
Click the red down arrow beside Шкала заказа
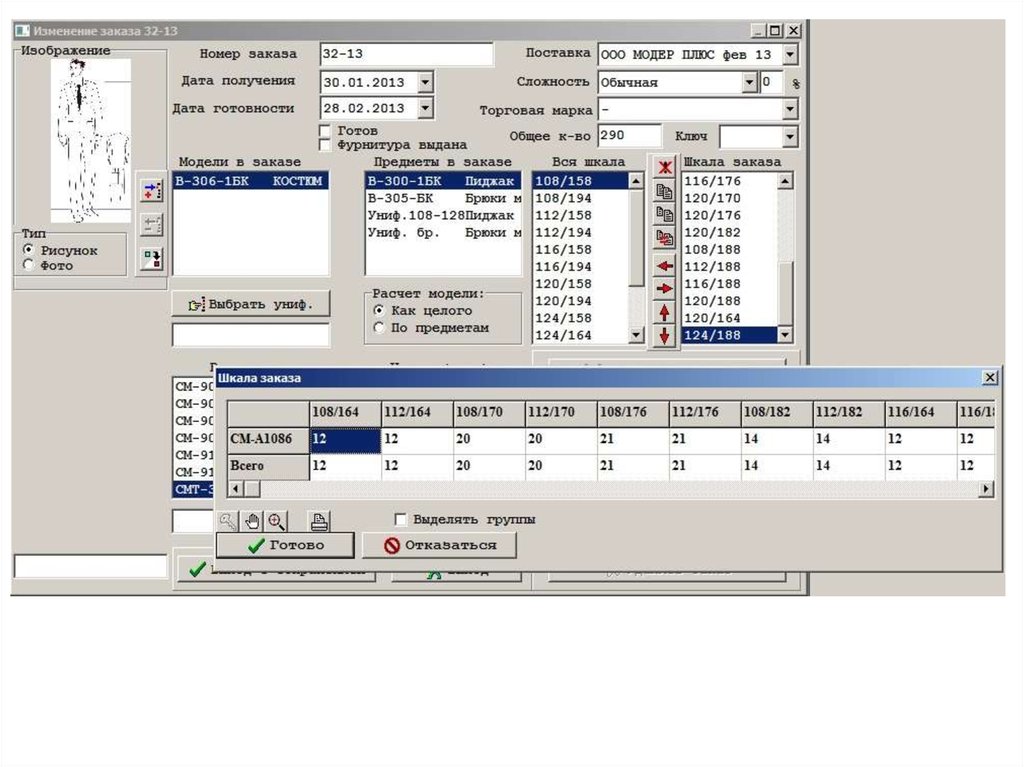click(665, 336)
